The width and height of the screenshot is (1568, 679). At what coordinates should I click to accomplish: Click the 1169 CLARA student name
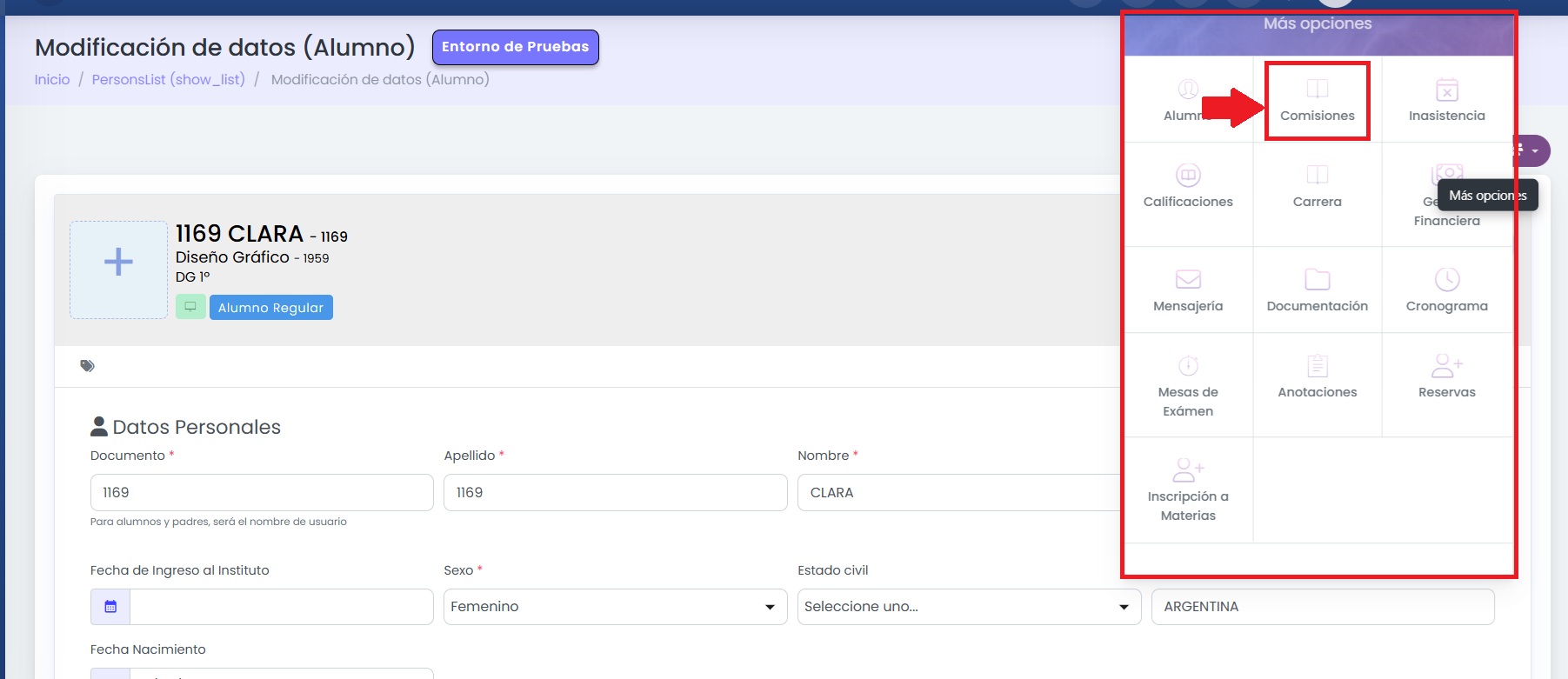pos(239,233)
